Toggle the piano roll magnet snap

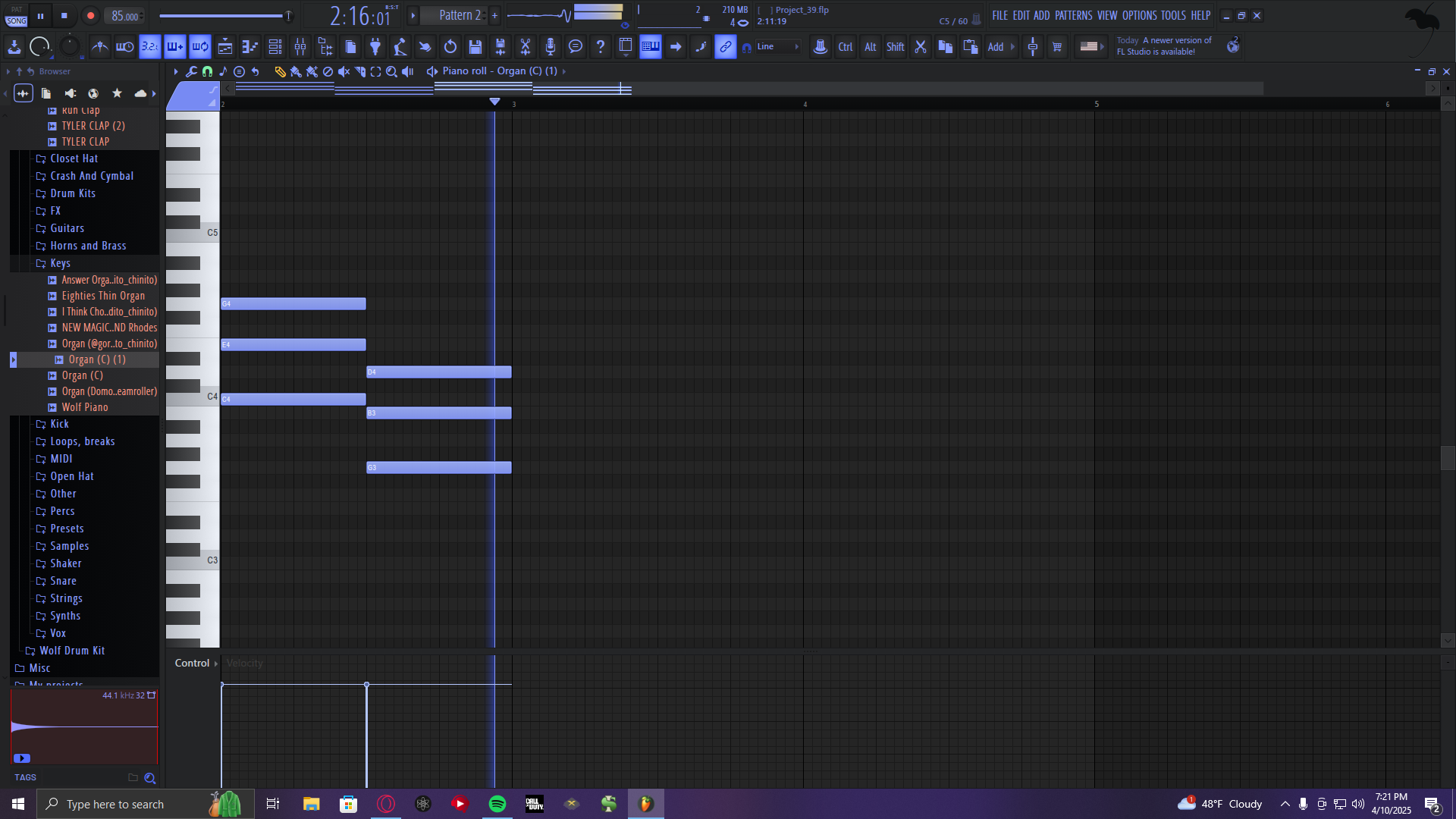207,71
